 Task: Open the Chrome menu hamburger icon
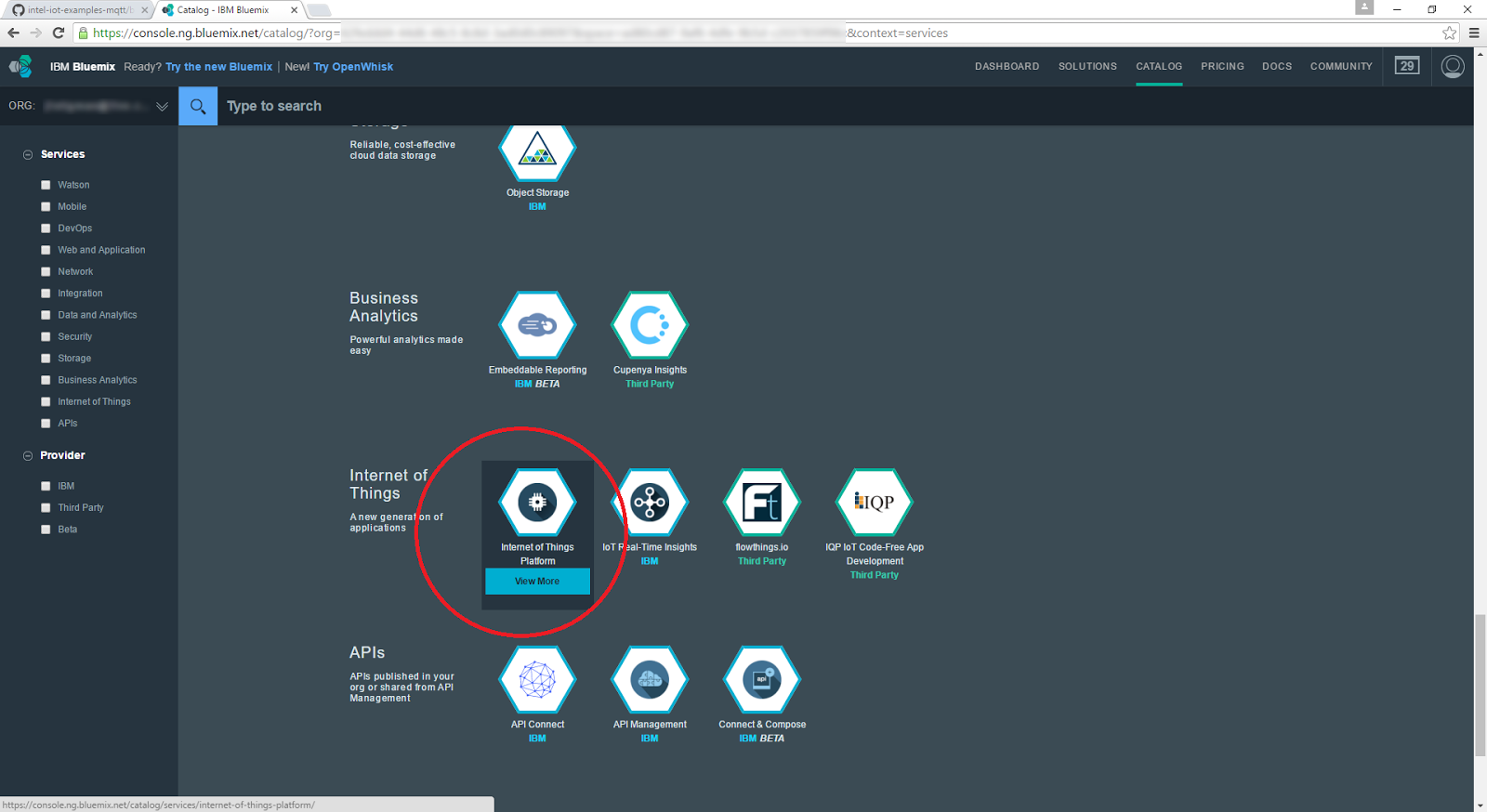click(1474, 33)
